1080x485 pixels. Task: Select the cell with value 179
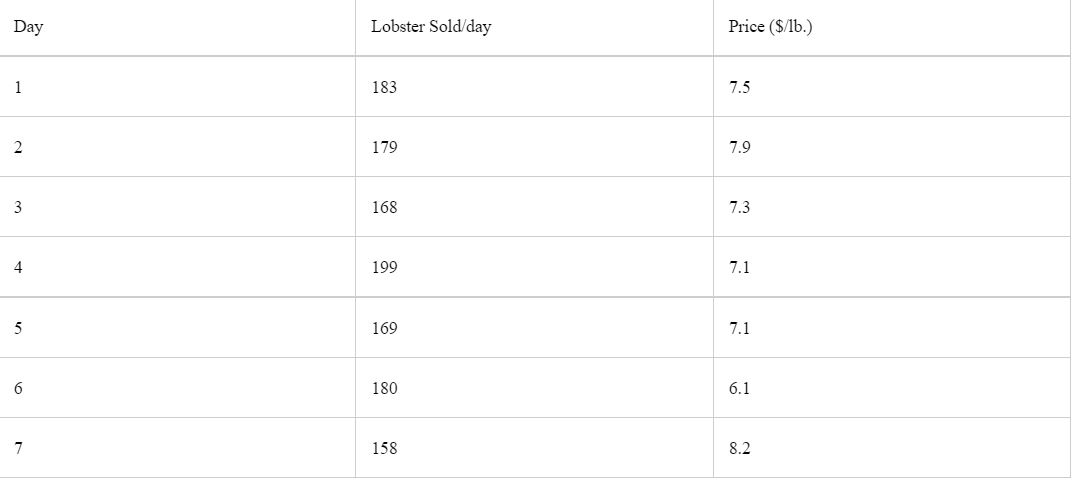click(534, 147)
